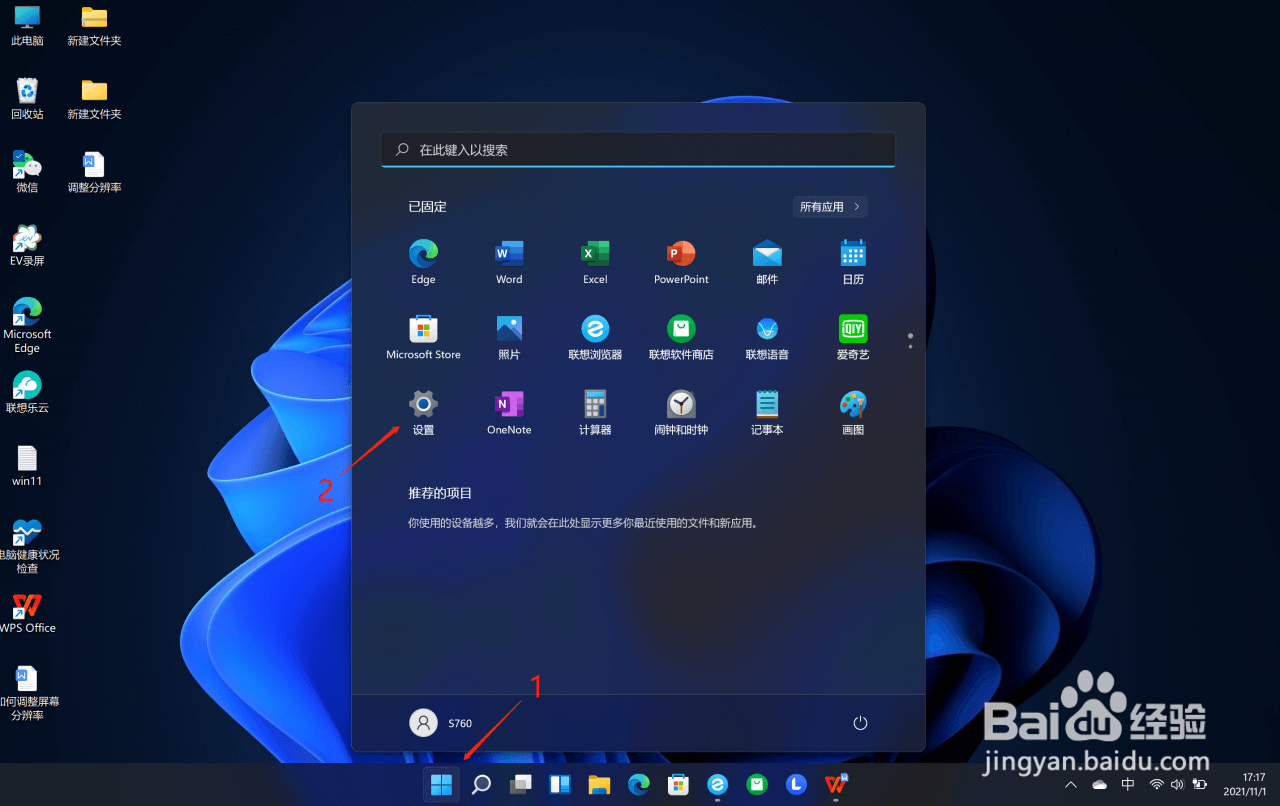The width and height of the screenshot is (1280, 806).
Task: Open Edge from the Start menu pinned apps
Action: pyautogui.click(x=423, y=262)
